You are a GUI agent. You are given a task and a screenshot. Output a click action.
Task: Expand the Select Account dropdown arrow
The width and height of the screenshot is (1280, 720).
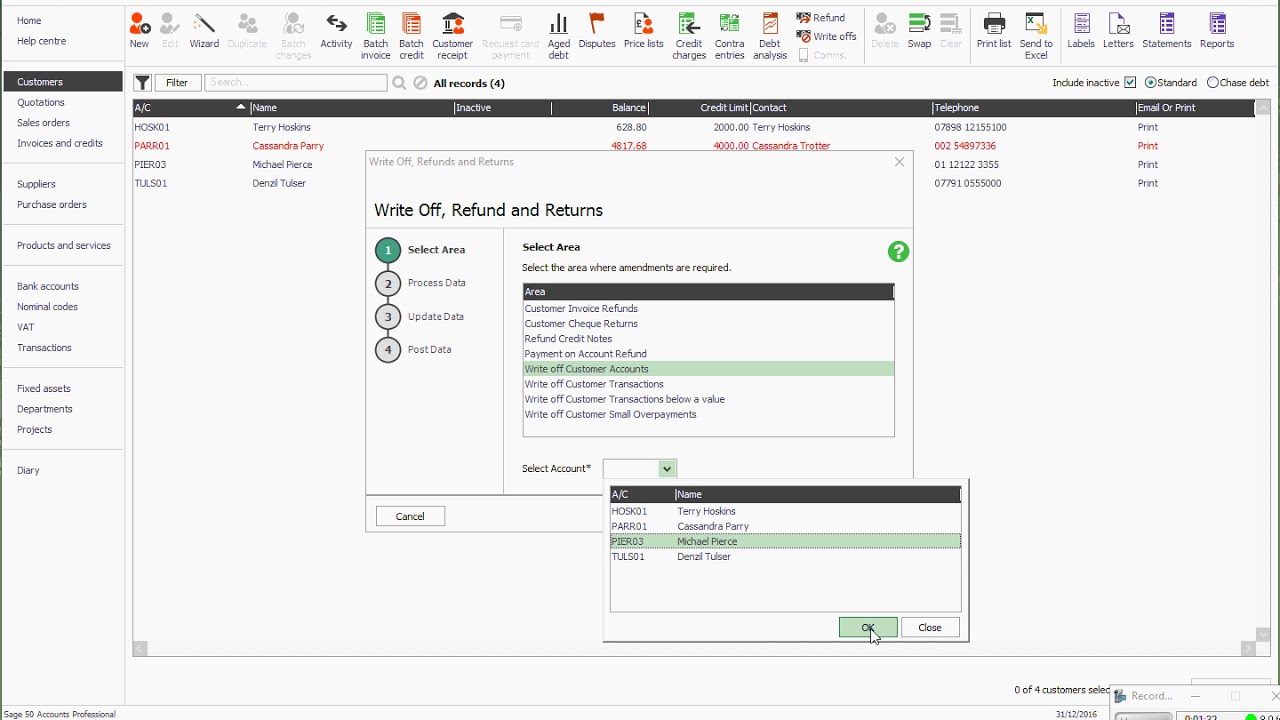667,469
